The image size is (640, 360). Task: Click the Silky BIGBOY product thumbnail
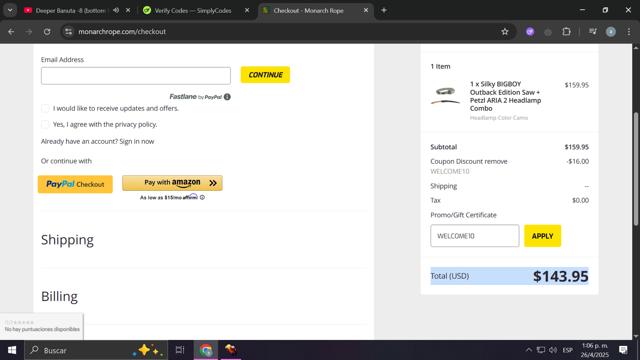[445, 96]
